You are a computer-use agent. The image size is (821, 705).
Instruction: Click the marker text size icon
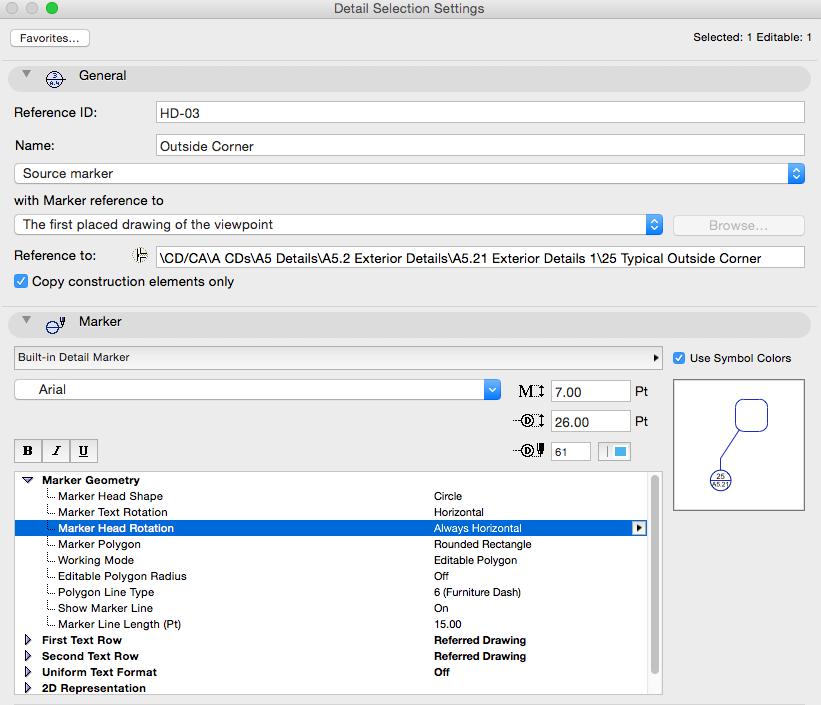coord(531,391)
